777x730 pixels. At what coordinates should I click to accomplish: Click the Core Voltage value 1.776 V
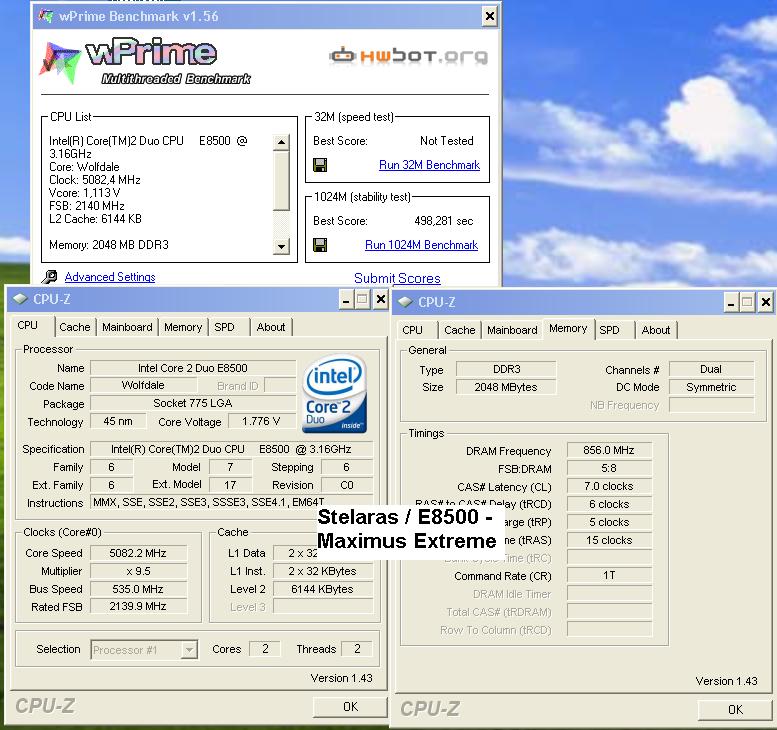click(x=261, y=421)
